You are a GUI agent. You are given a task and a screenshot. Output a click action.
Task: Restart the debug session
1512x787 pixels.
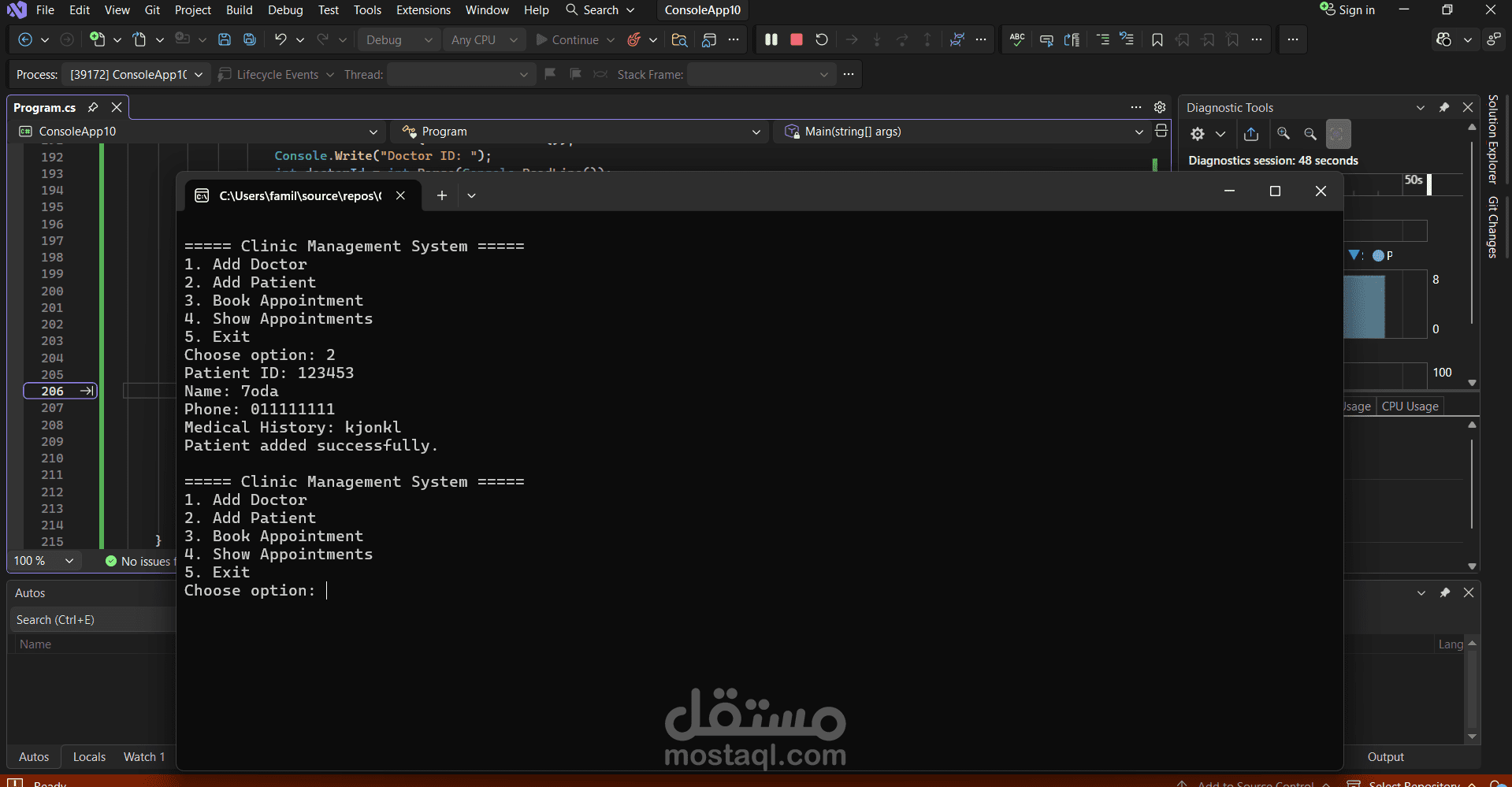click(822, 39)
